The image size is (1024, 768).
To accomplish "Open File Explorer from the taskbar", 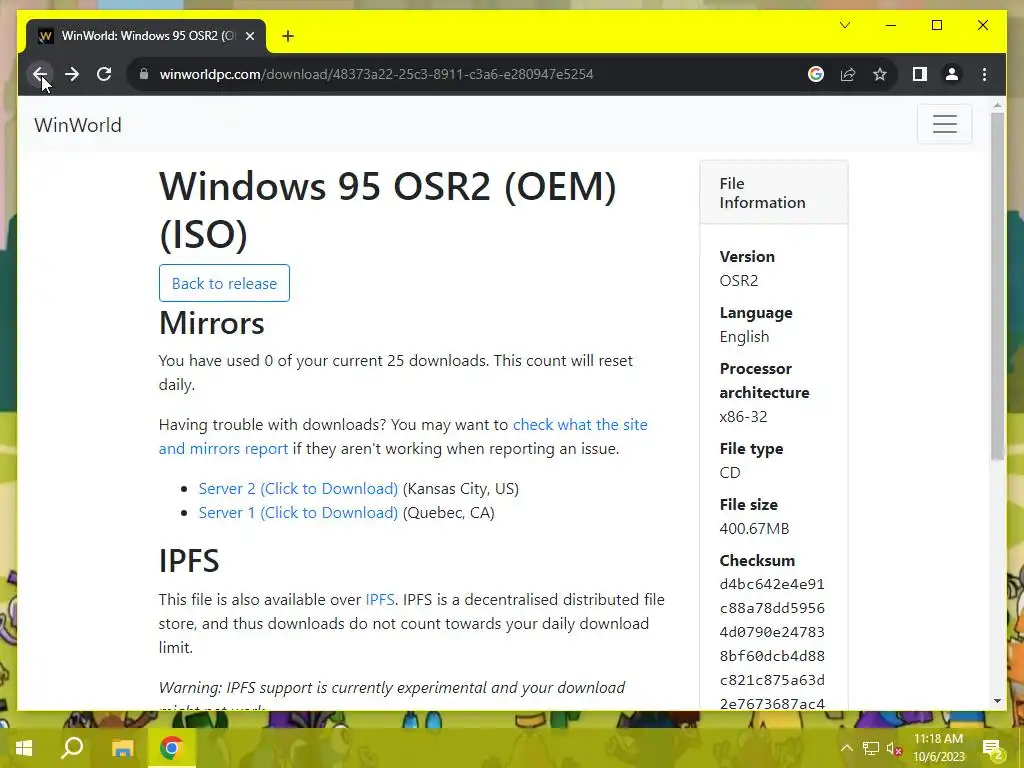I will 122,748.
